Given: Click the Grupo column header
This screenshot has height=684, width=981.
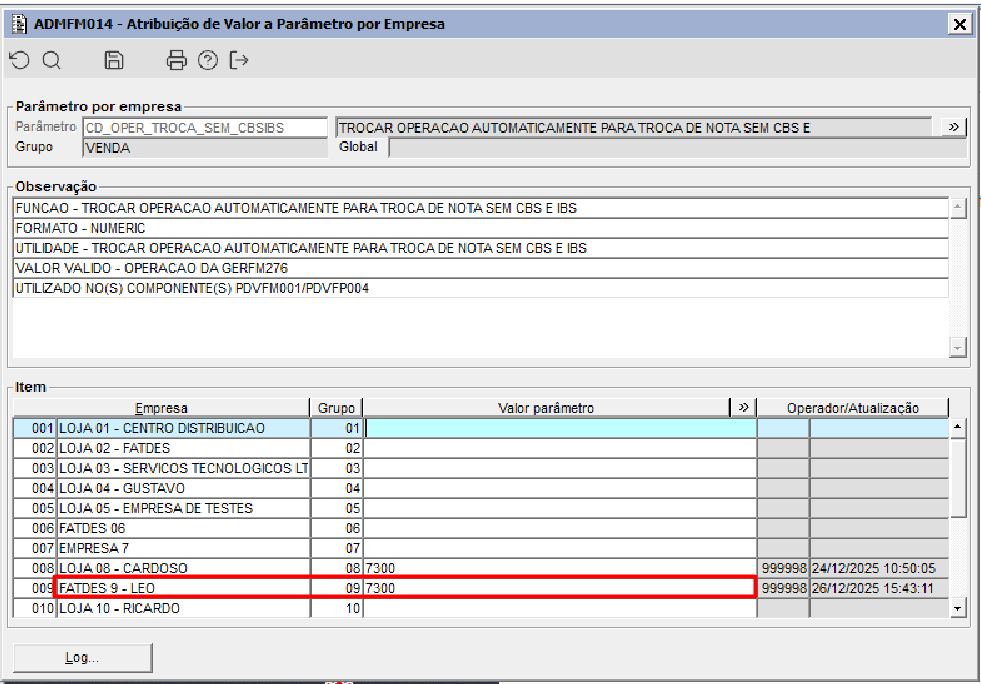Looking at the screenshot, I should tap(336, 408).
